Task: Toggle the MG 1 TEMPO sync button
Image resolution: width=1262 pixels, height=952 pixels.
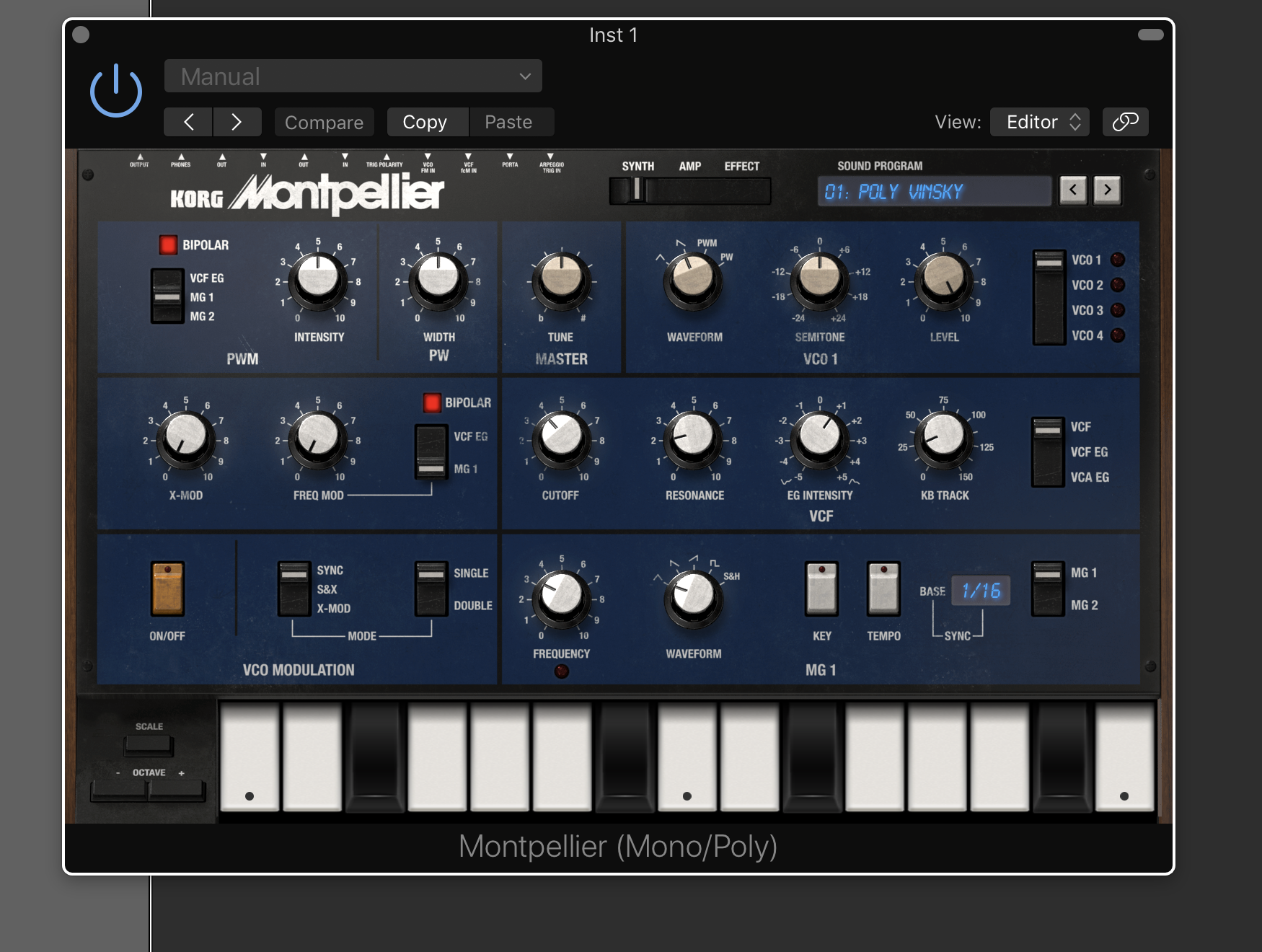Action: [x=883, y=589]
